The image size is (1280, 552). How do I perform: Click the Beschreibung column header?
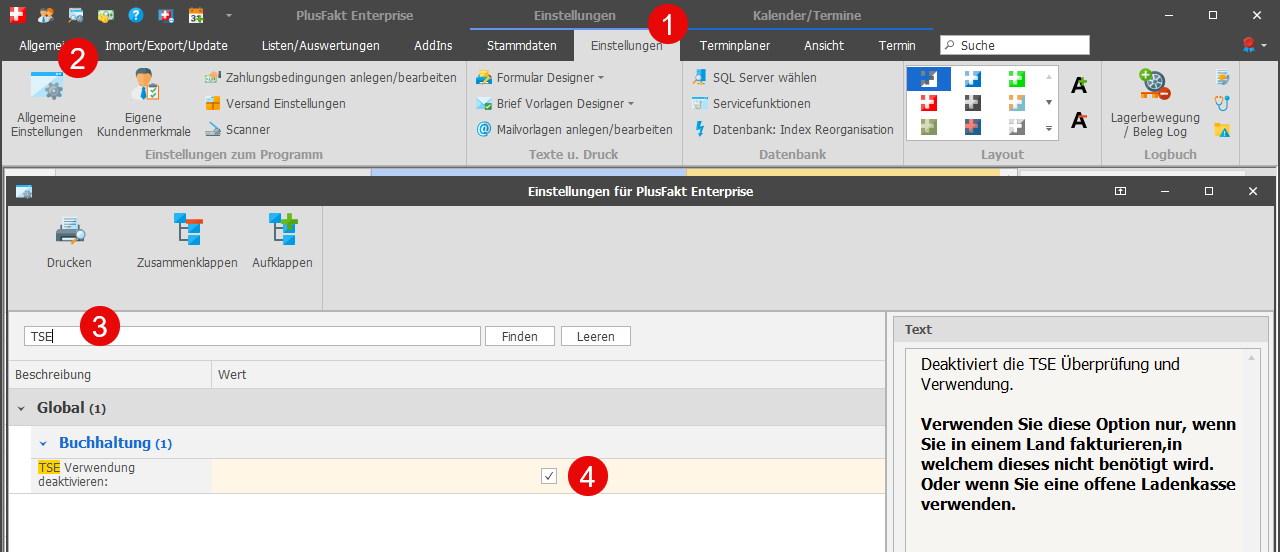tap(110, 374)
